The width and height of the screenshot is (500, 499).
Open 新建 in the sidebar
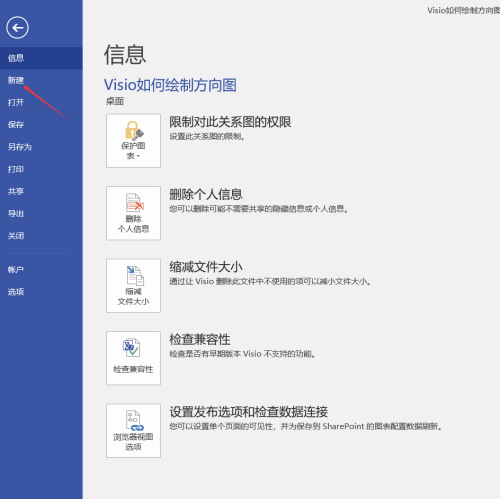pyautogui.click(x=41, y=80)
